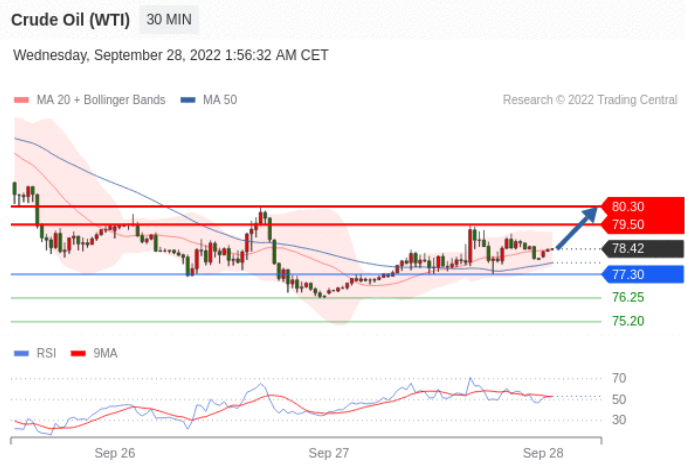Screen dimensions: 685x468
Task: Click the 9MA legend label
Action: click(x=105, y=354)
